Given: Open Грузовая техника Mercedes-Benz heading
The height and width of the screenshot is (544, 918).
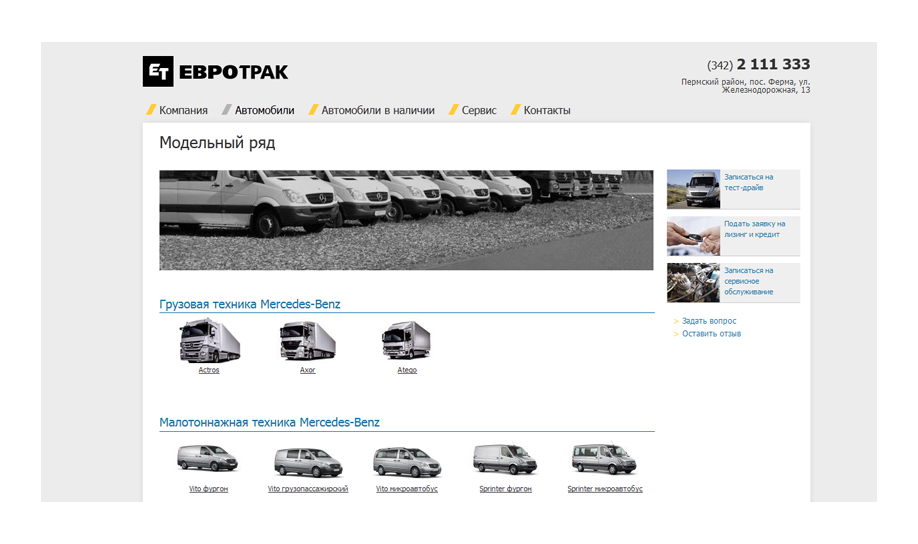Looking at the screenshot, I should [249, 304].
